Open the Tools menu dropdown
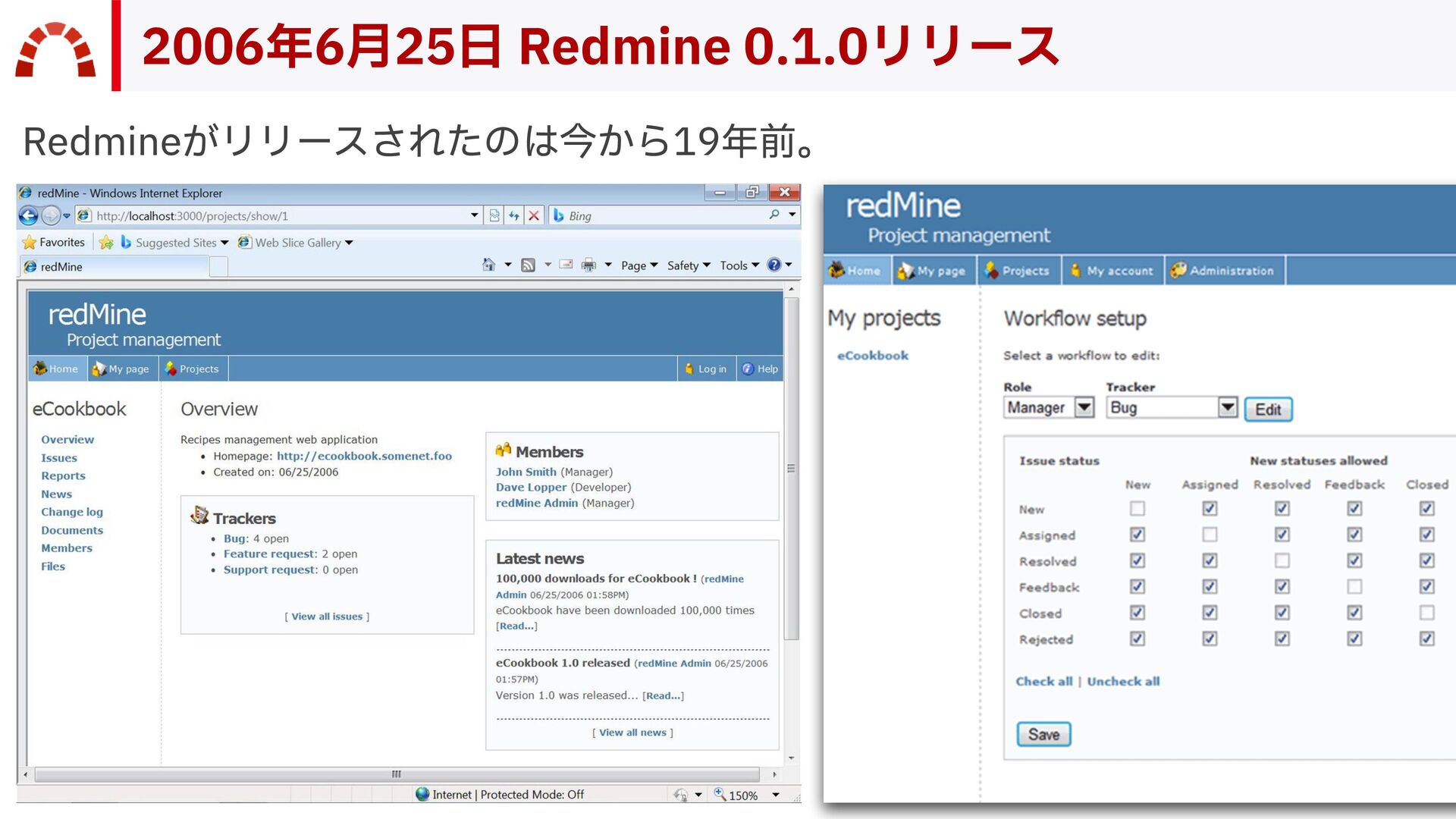Viewport: 1456px width, 819px height. pyautogui.click(x=739, y=265)
